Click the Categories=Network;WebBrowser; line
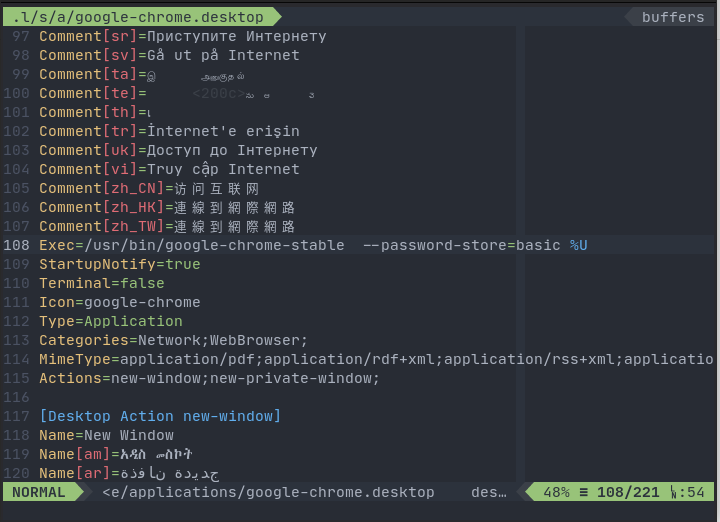This screenshot has height=522, width=720. 174,340
